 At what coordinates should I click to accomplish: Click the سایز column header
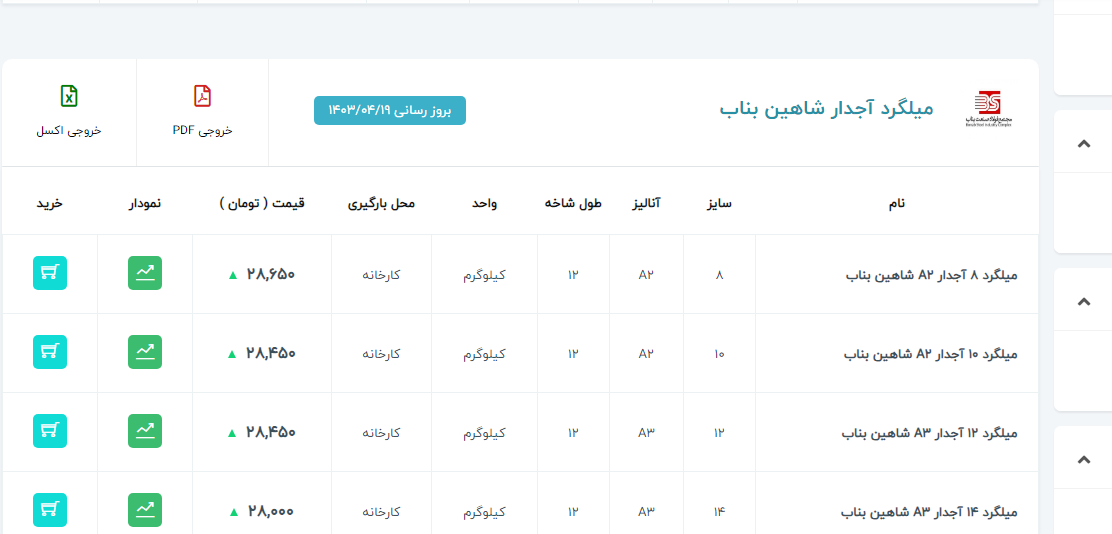(719, 204)
